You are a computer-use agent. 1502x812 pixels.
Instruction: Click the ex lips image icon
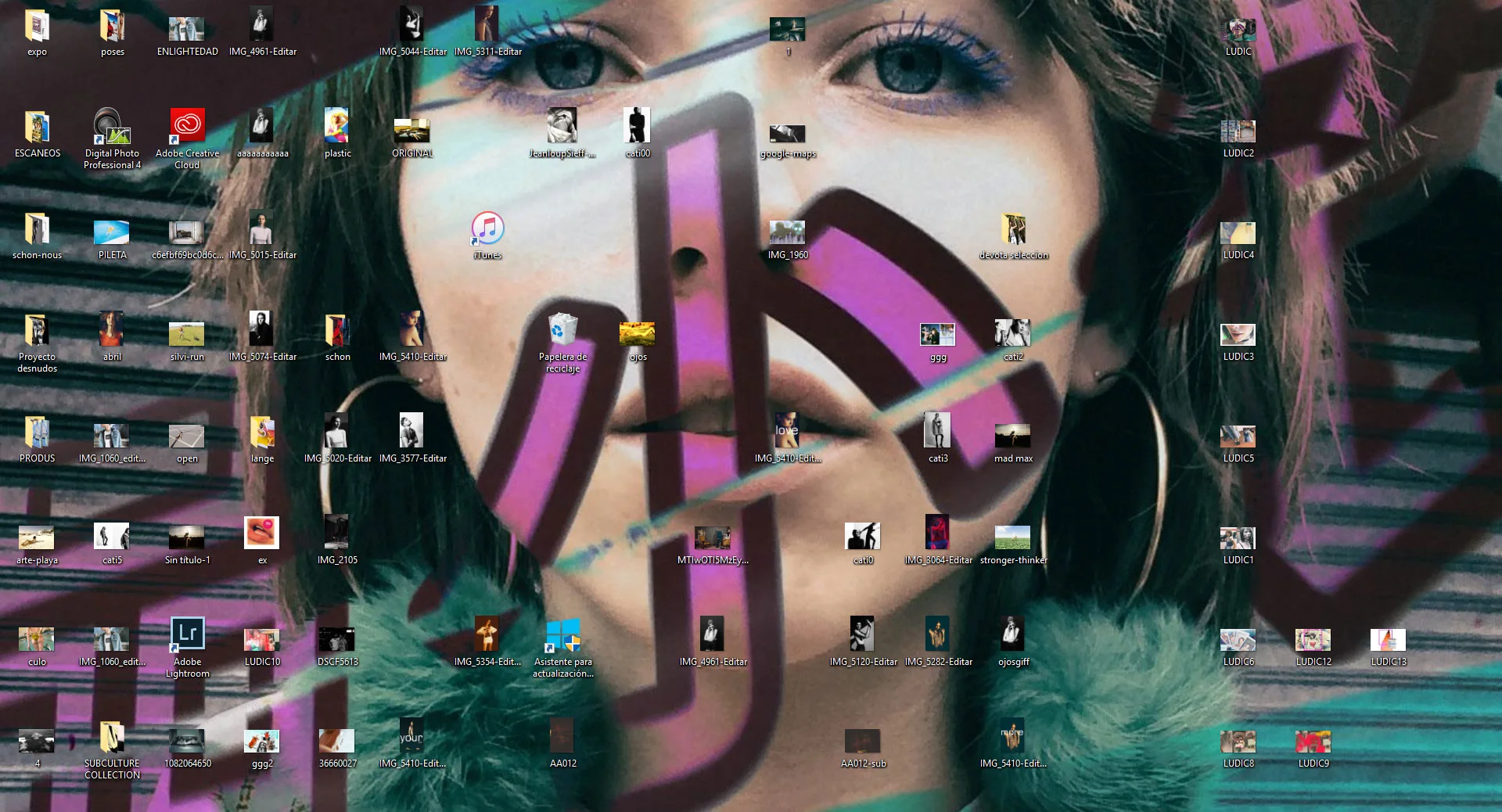tap(262, 532)
